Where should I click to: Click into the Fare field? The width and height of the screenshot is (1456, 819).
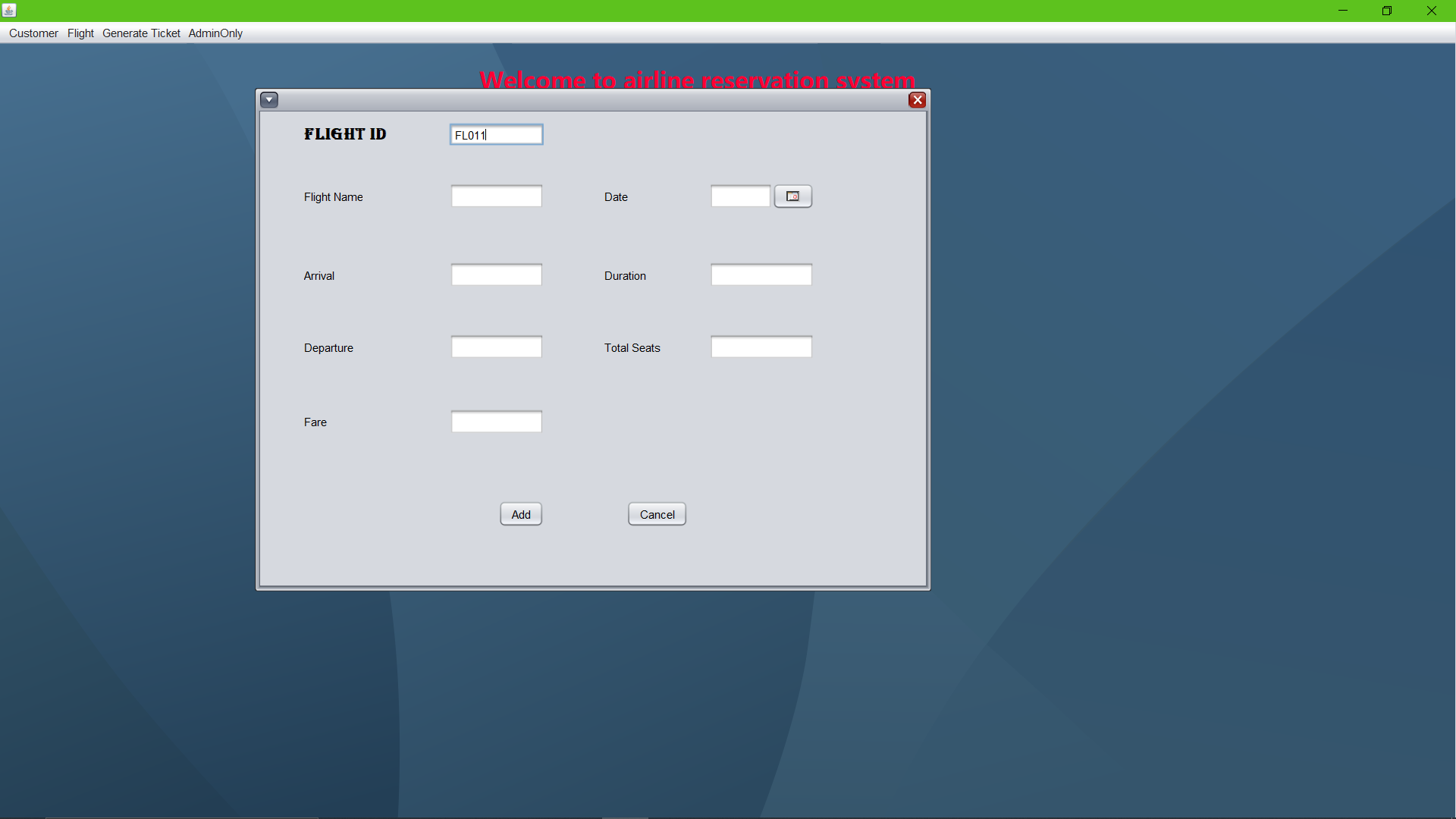pyautogui.click(x=496, y=422)
